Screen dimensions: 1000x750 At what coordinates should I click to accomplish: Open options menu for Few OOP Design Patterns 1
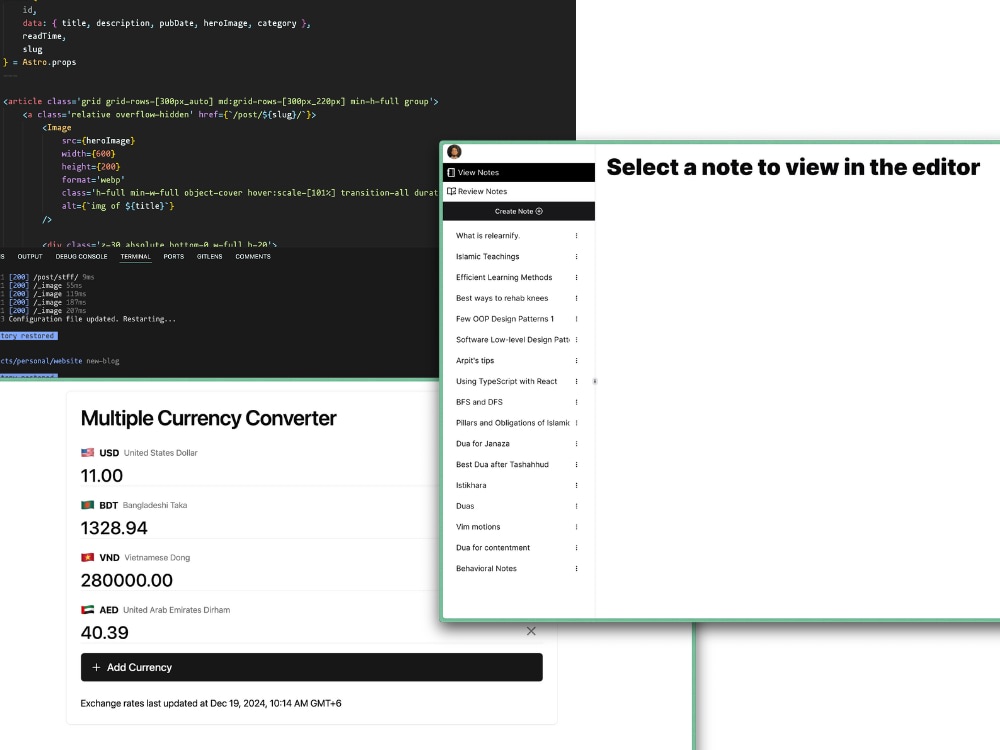[x=577, y=319]
